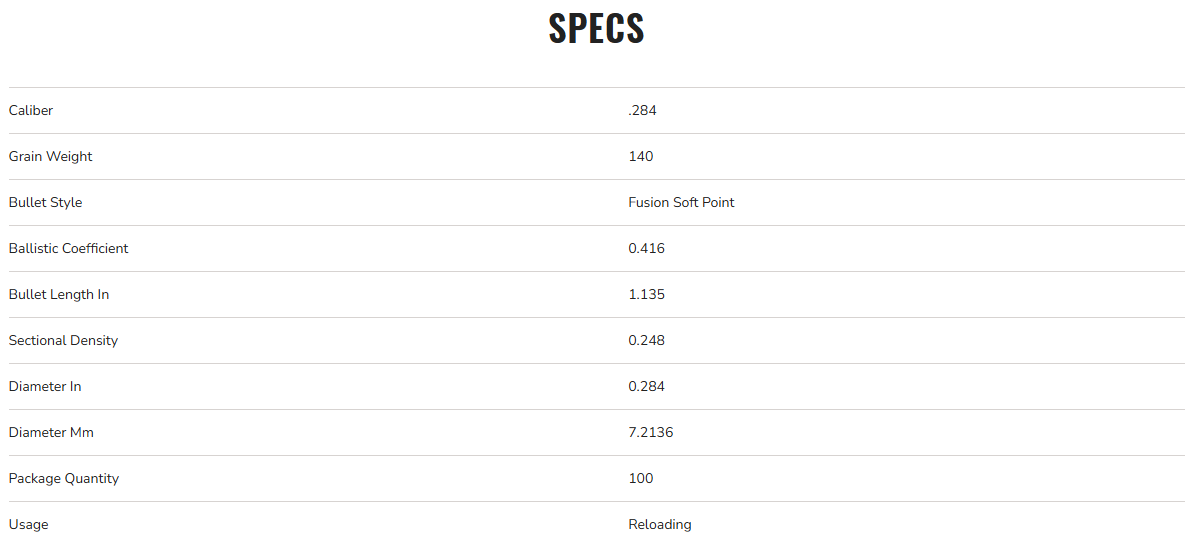Select the Package Quantity label
The width and height of the screenshot is (1196, 547).
point(63,478)
